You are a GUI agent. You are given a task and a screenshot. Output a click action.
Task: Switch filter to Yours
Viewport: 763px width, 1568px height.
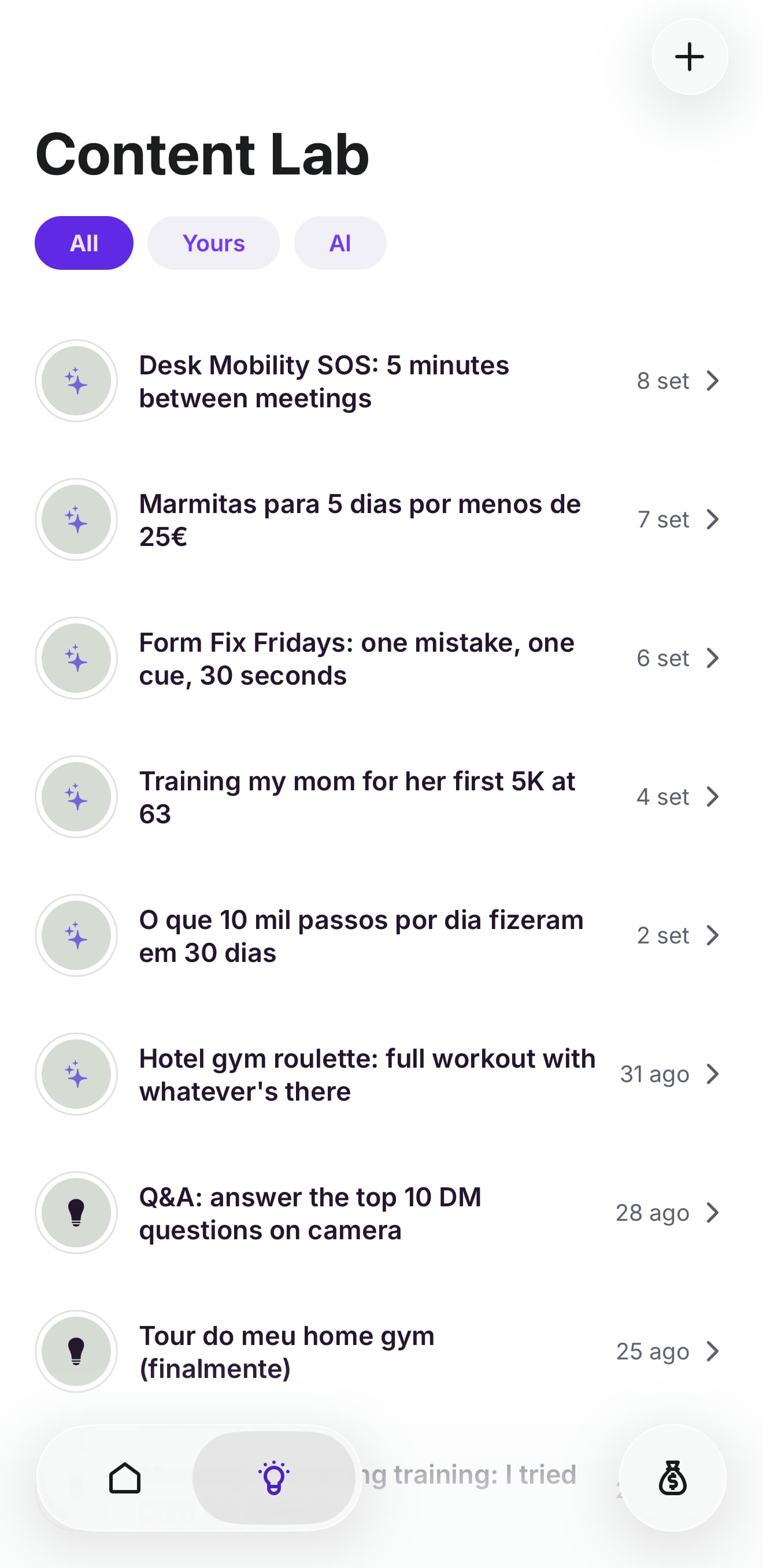point(214,243)
